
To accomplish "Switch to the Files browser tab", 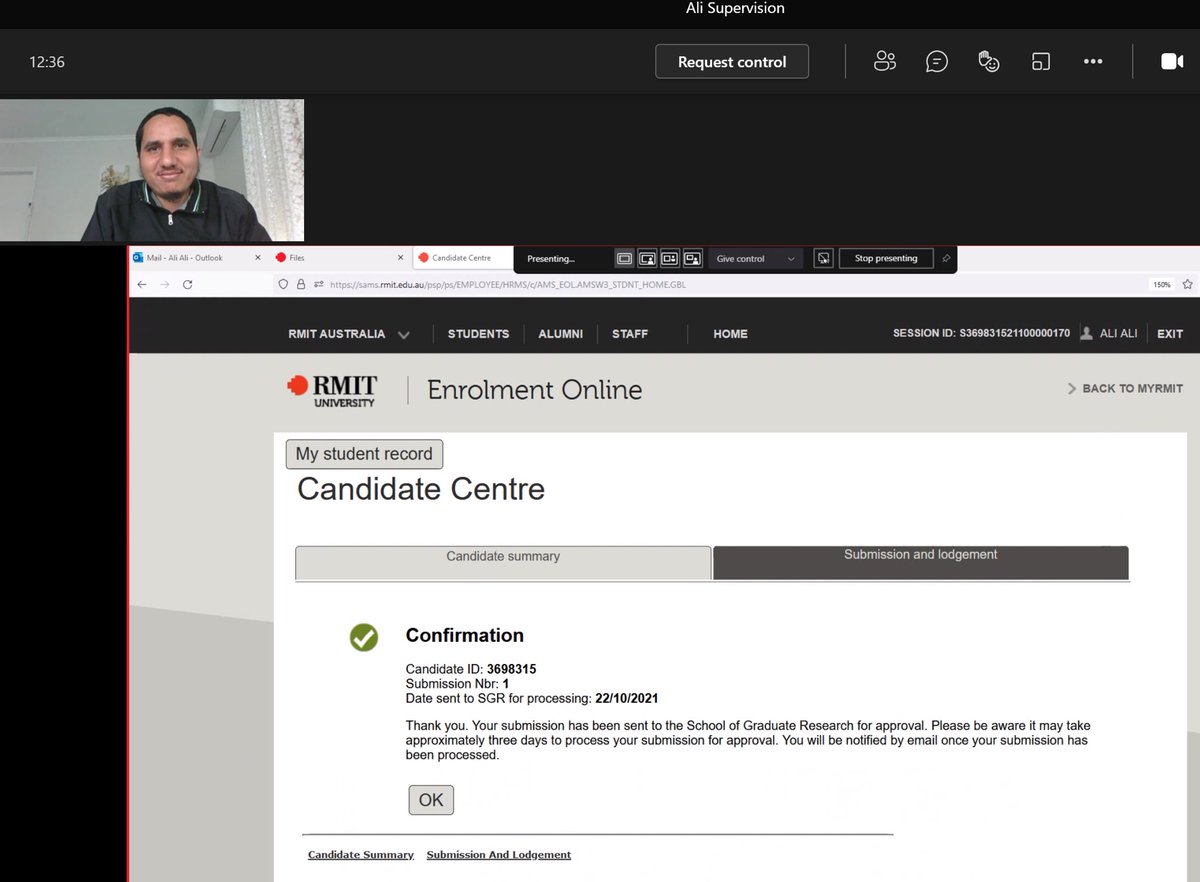I will 297,258.
